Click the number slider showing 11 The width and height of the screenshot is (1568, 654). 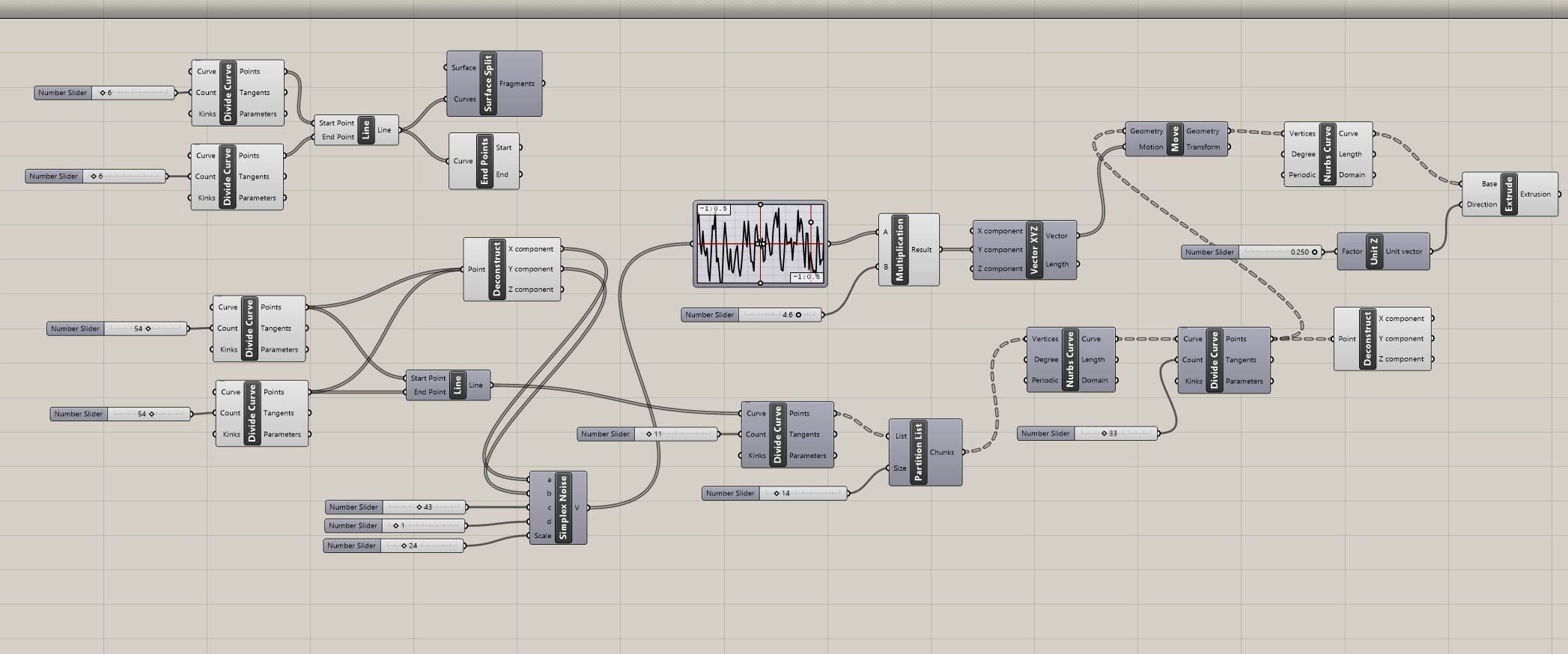(648, 434)
